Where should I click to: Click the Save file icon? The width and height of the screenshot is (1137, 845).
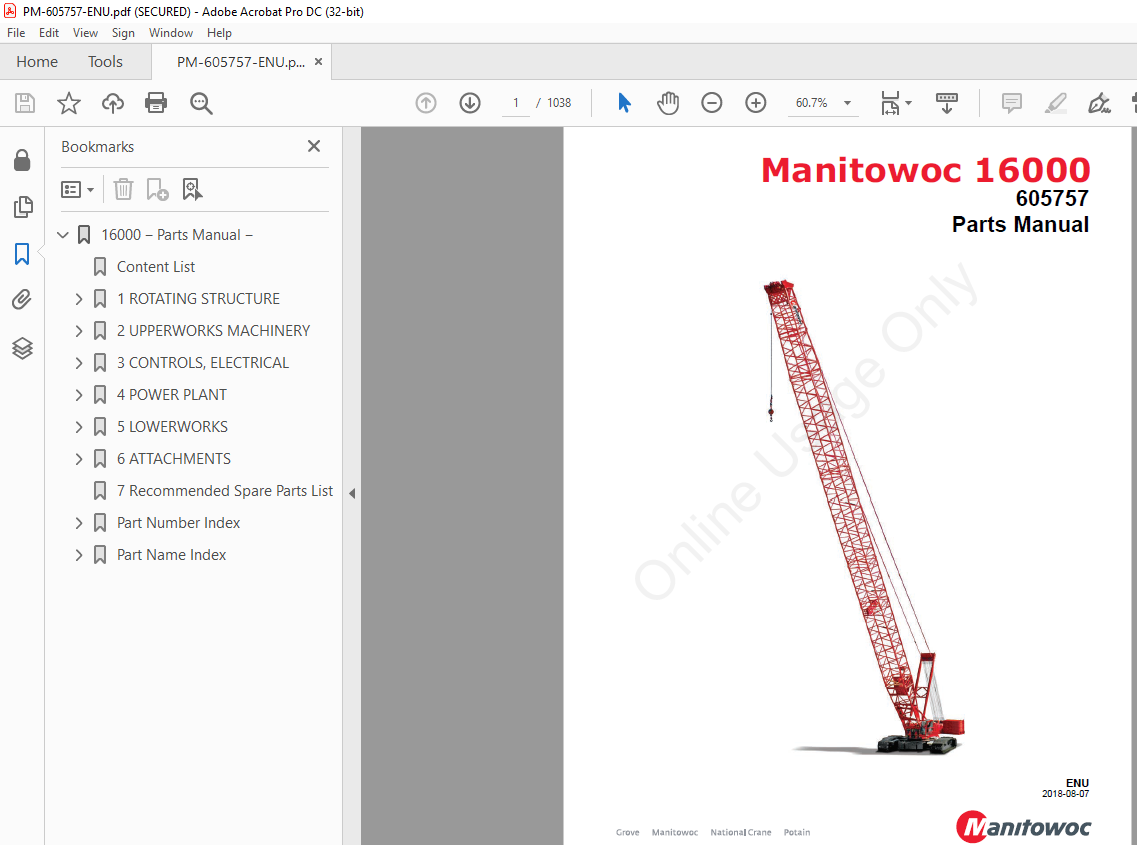(x=25, y=103)
